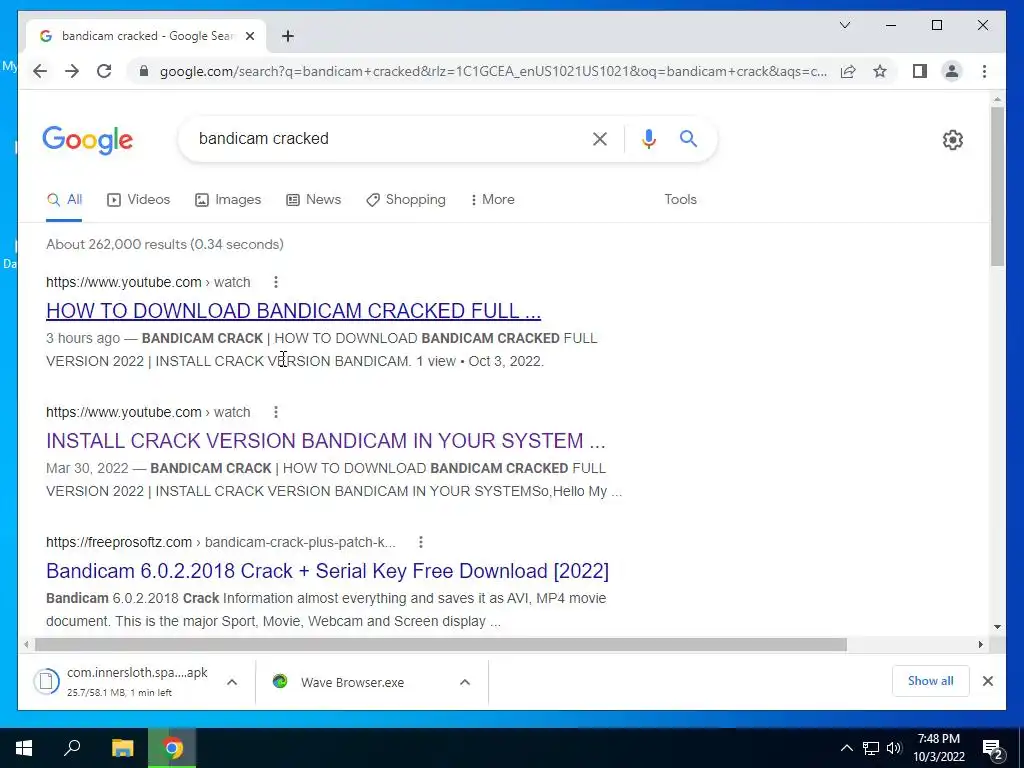Viewport: 1024px width, 768px height.
Task: Click the freeprosoftz.com result URL
Action: 220,542
